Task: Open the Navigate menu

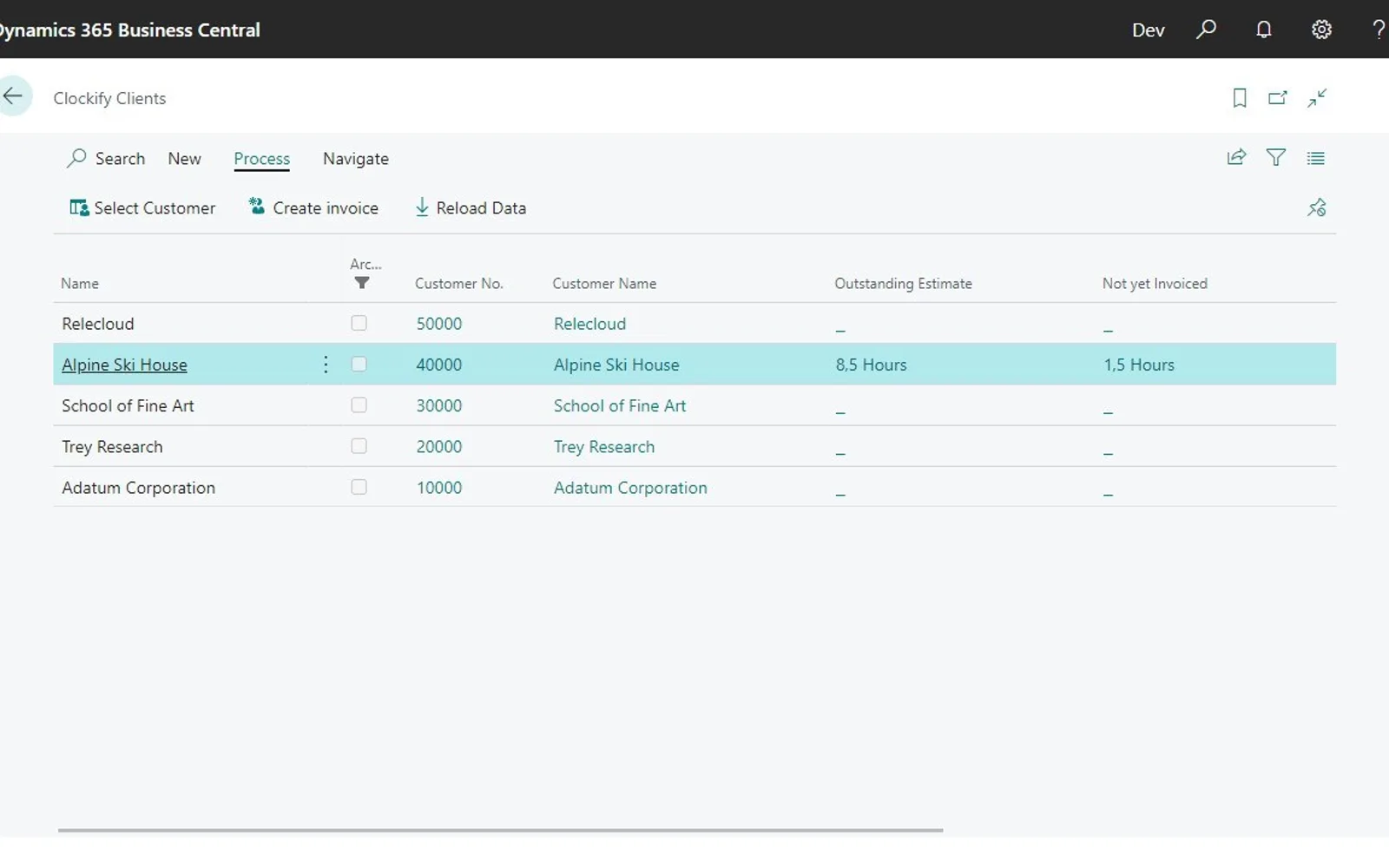Action: (x=356, y=159)
